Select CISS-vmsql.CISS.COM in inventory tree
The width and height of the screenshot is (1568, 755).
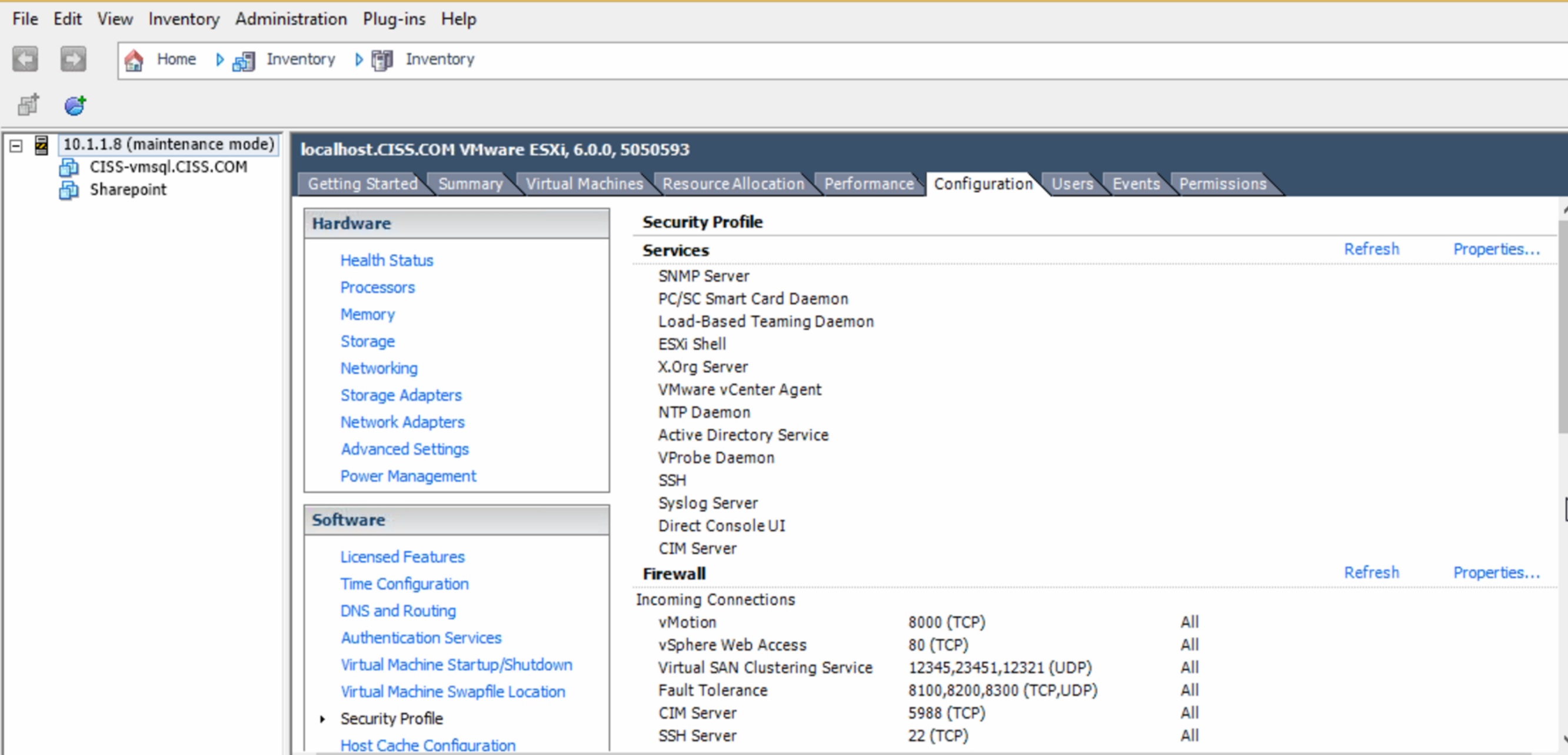[x=169, y=168]
